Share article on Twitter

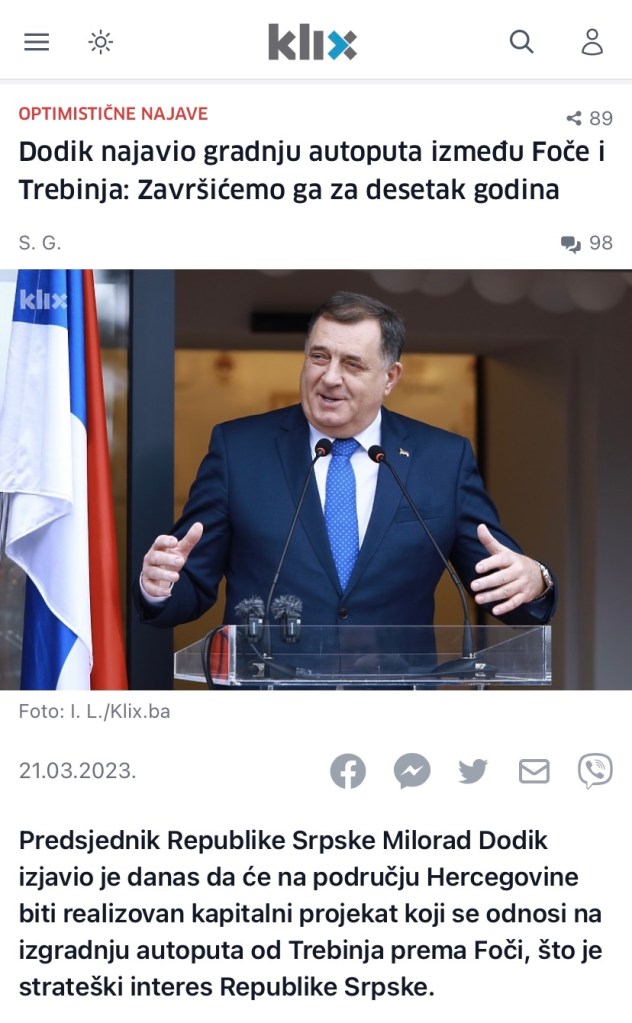click(473, 771)
